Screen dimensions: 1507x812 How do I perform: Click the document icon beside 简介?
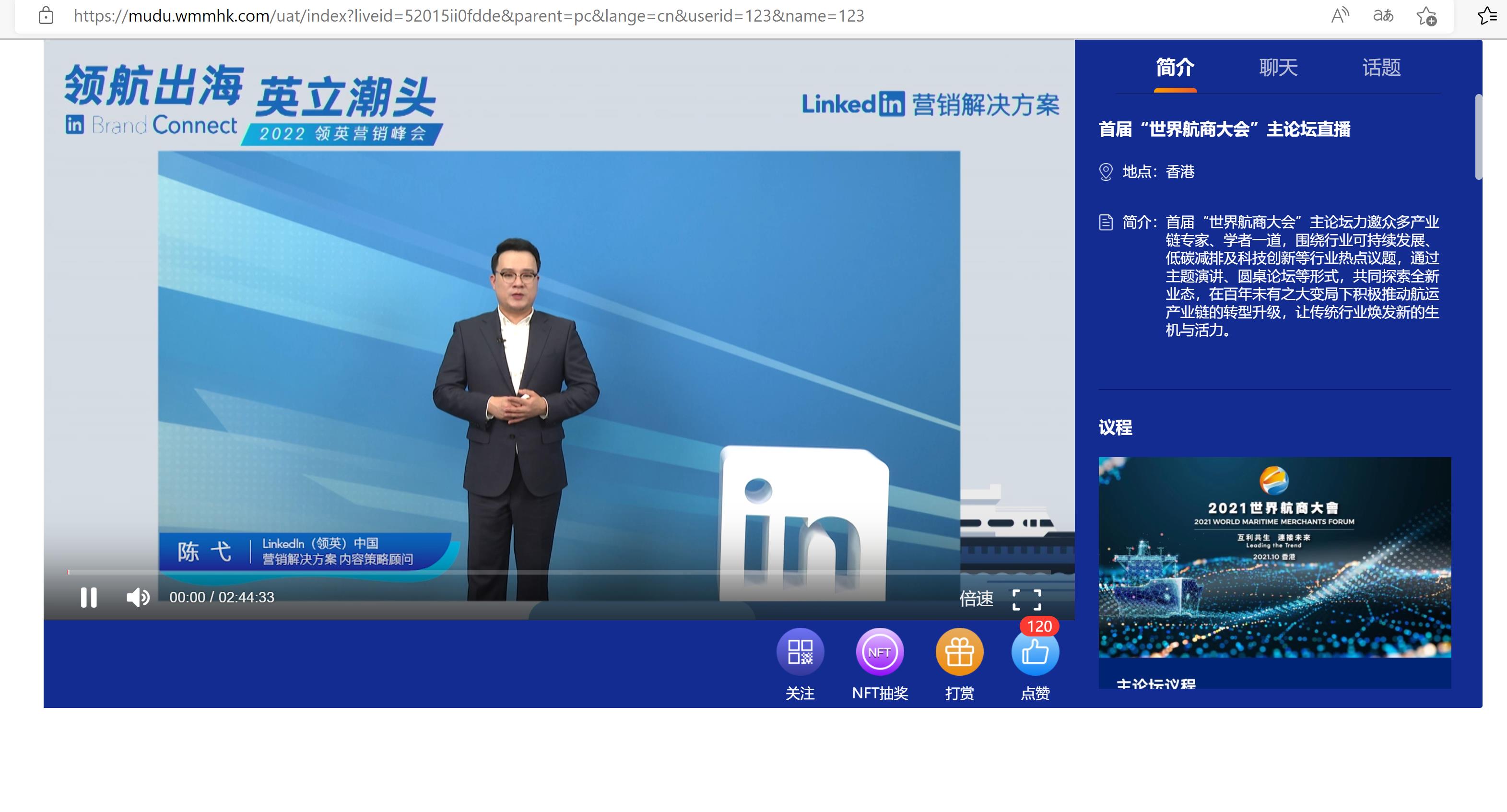pyautogui.click(x=1106, y=223)
